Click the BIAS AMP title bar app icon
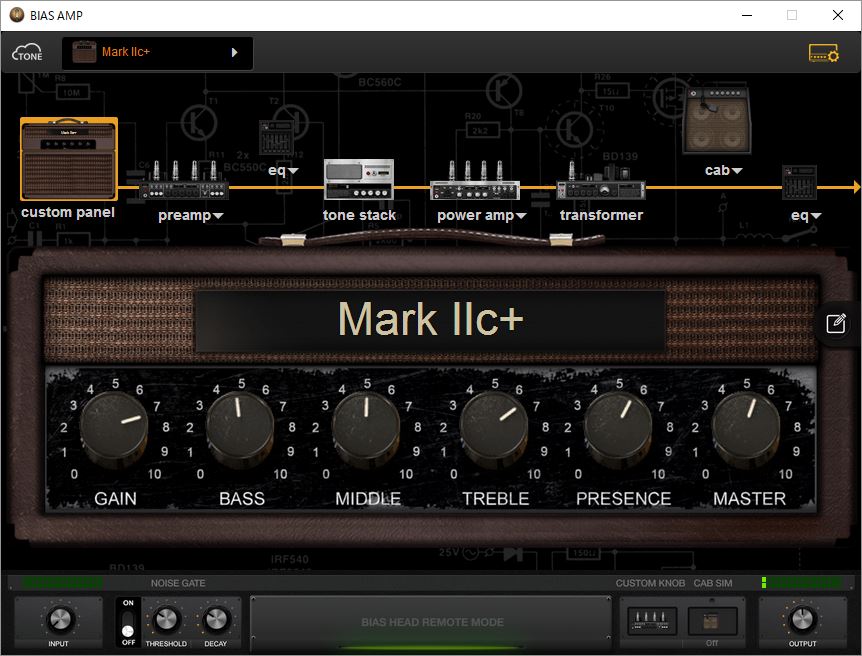The image size is (862, 656). (x=16, y=15)
